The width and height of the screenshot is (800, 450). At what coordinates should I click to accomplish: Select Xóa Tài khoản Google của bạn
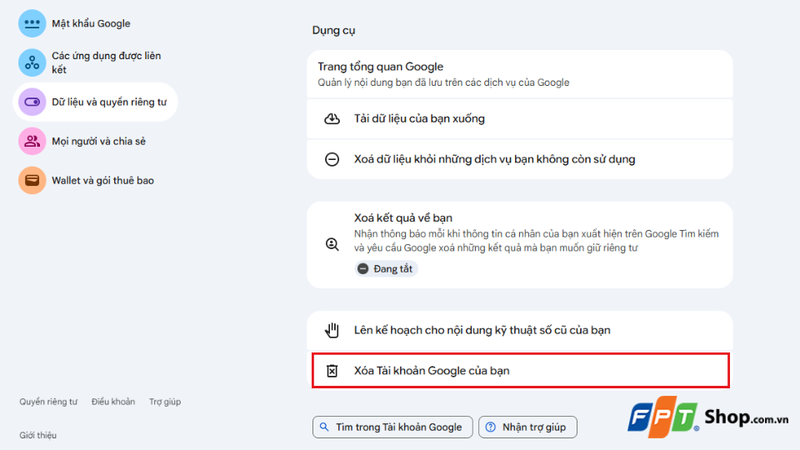[520, 371]
